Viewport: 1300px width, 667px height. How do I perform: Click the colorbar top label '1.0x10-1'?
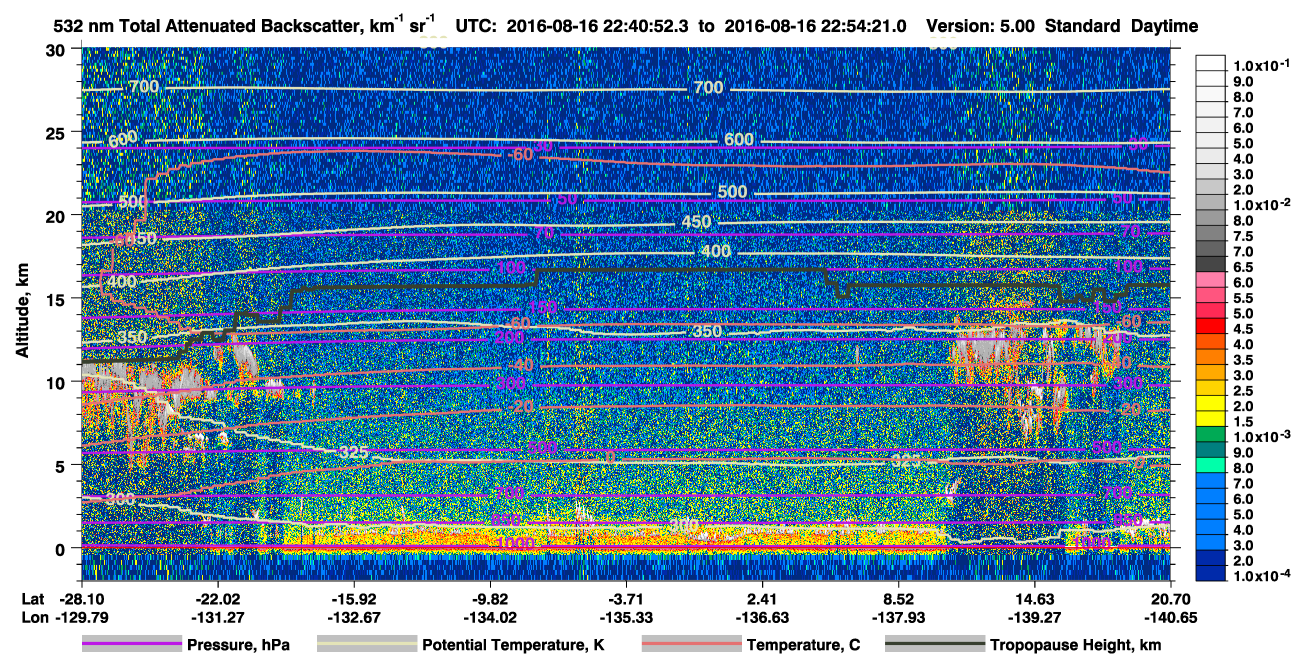1262,64
